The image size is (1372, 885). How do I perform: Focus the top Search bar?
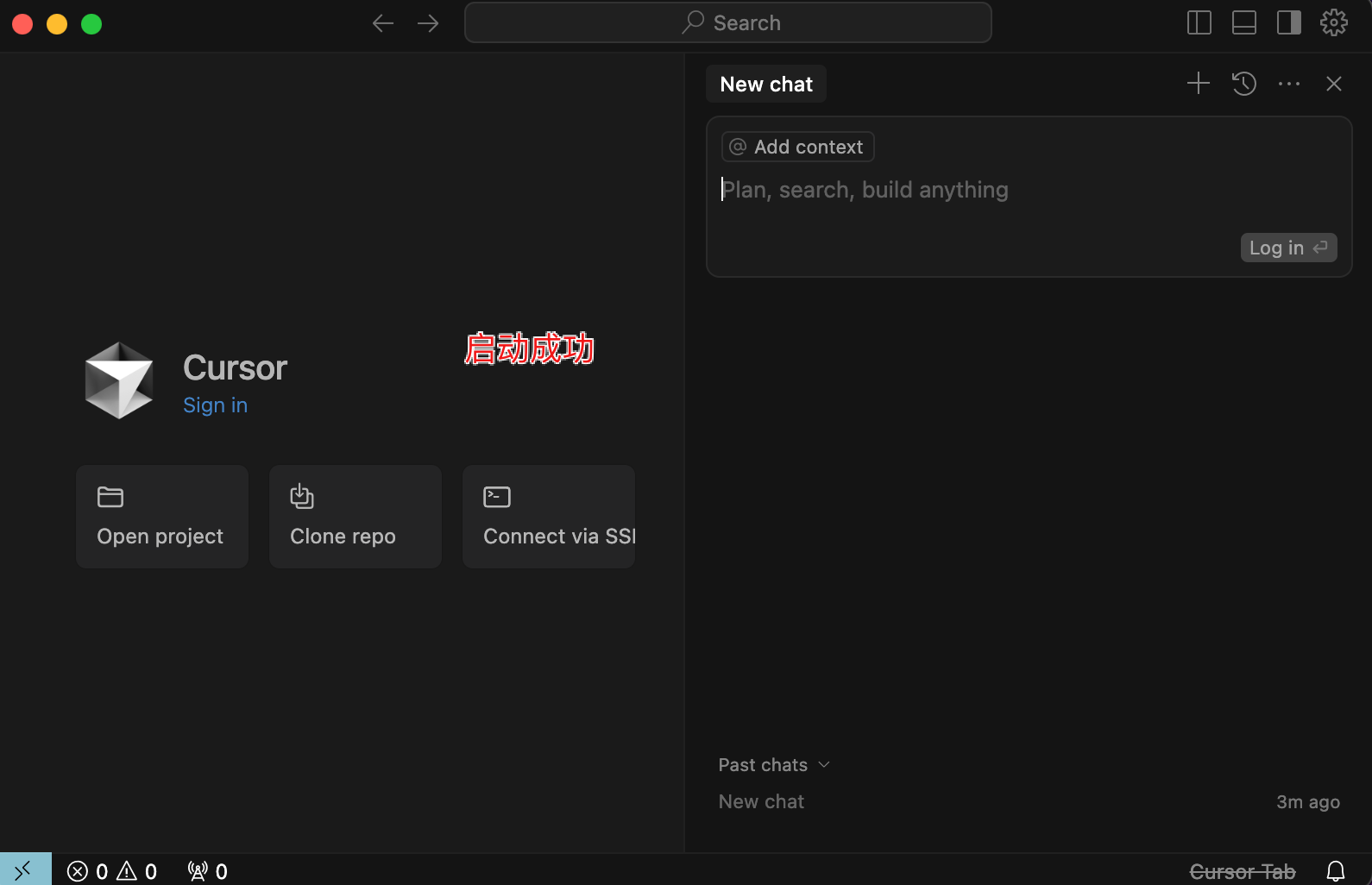point(728,22)
